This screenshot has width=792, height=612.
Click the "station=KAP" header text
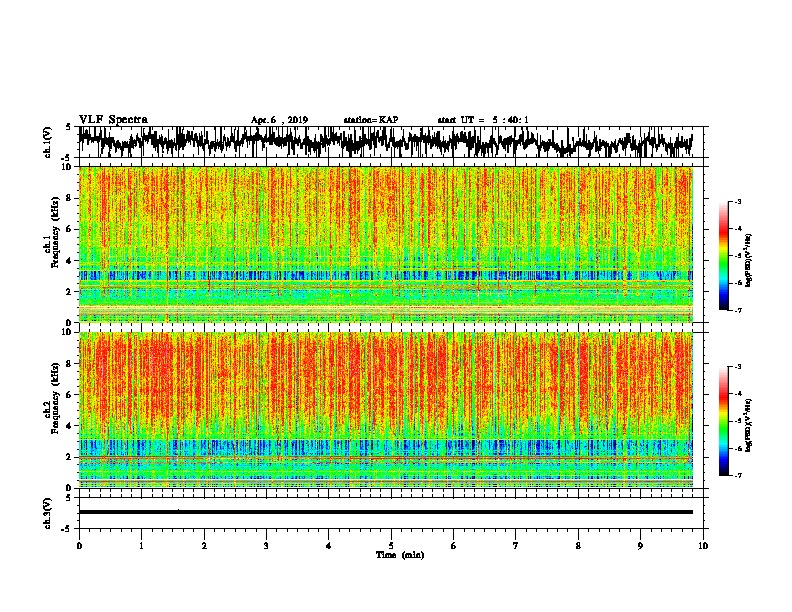pos(371,120)
